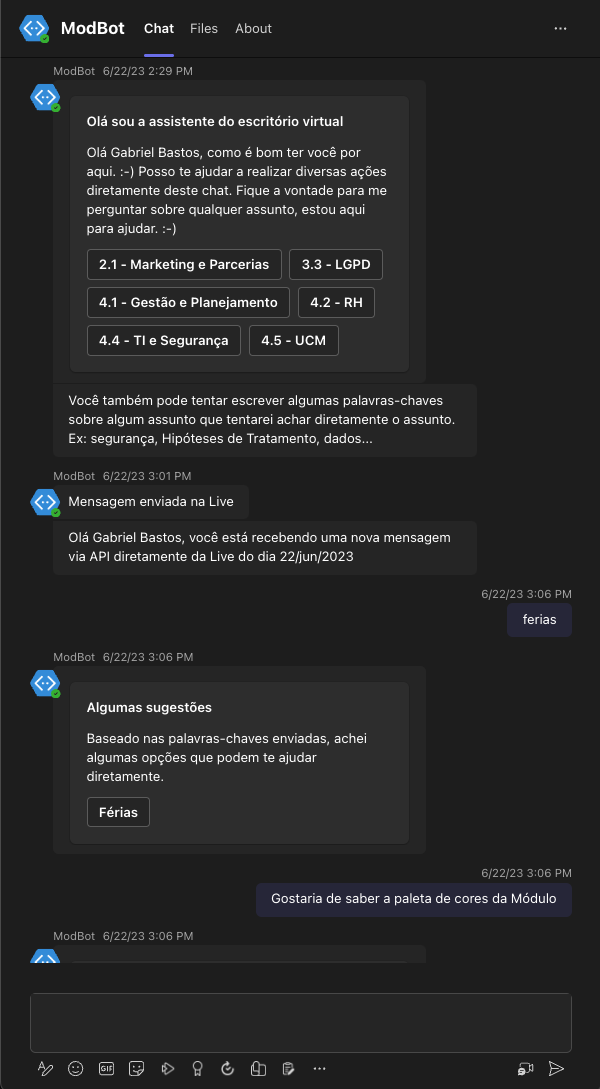Choose 2.1 - Marketing e Parcerias

(x=184, y=265)
